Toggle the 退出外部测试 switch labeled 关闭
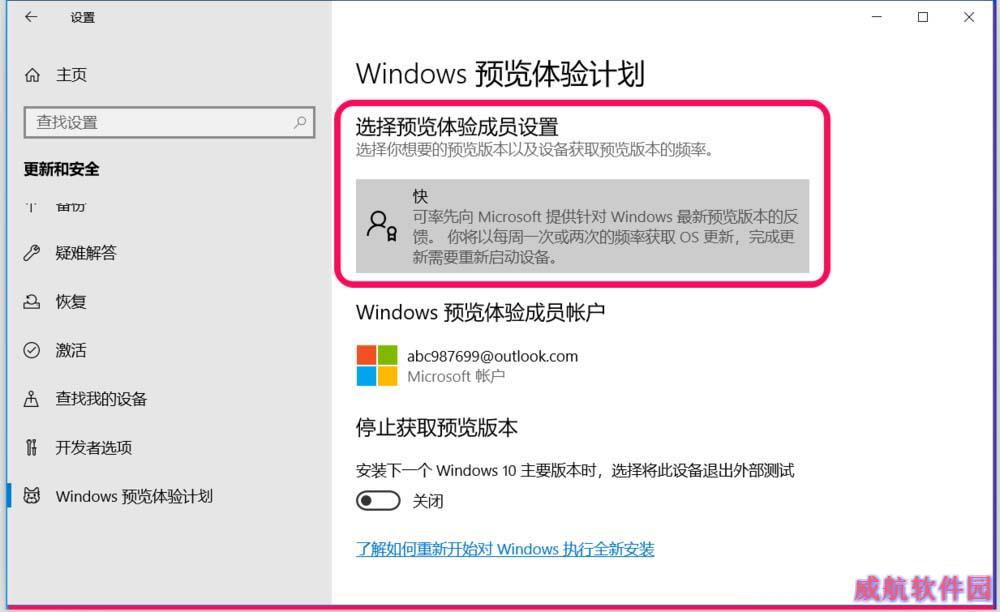The height and width of the screenshot is (612, 1000). click(378, 501)
